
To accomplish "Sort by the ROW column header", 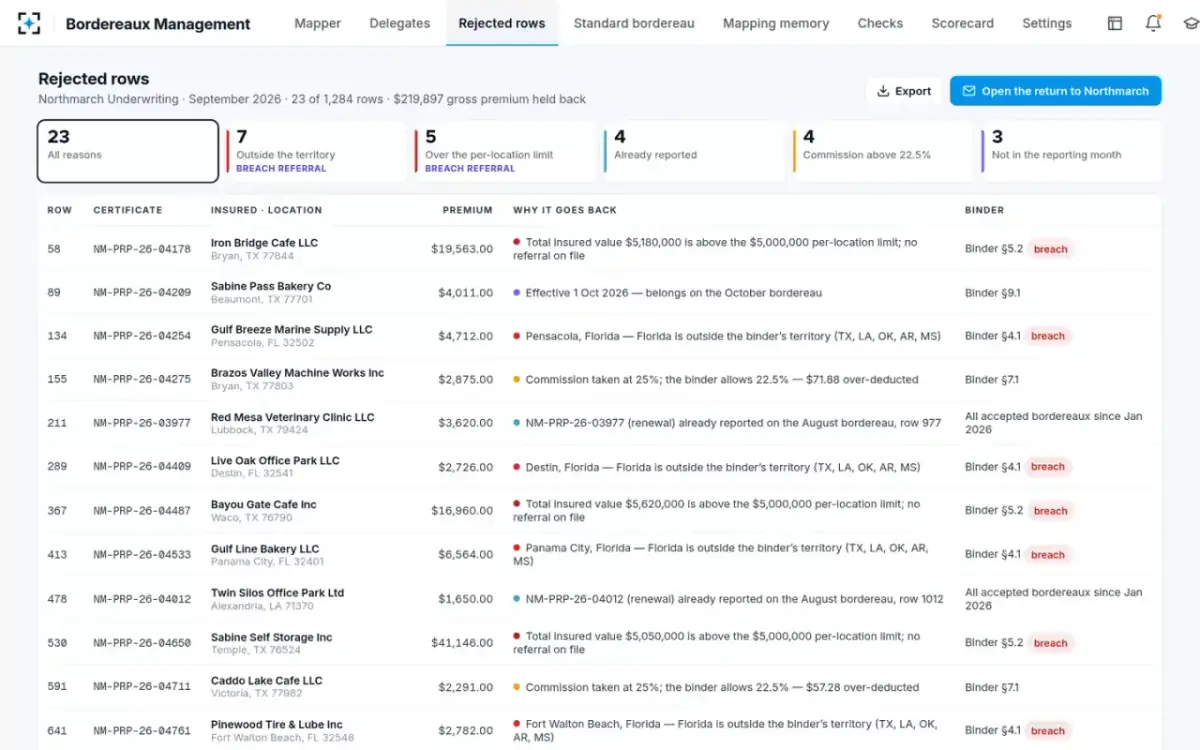I will 60,210.
